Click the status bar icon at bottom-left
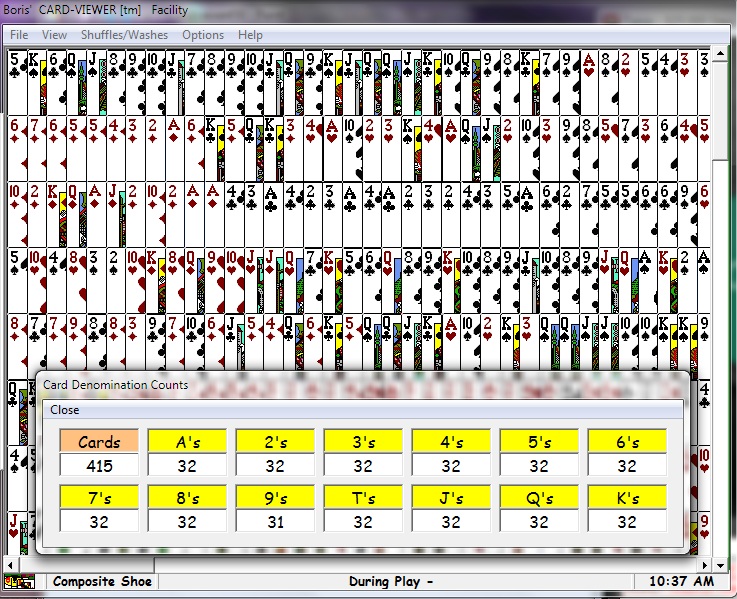 (x=17, y=581)
